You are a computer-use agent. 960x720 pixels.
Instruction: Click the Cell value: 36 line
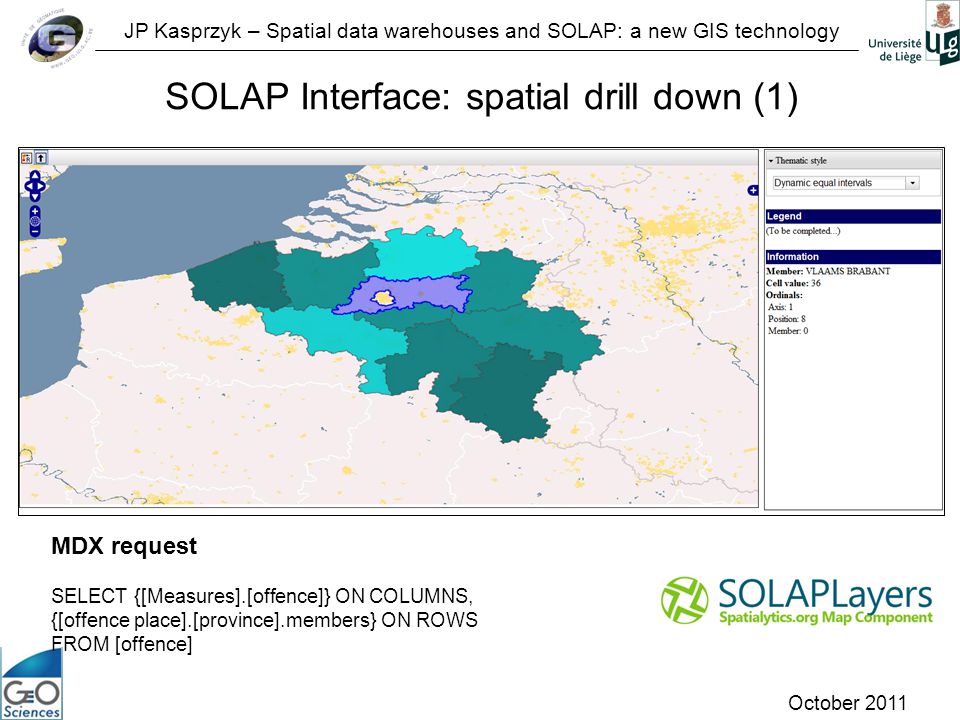pos(793,283)
